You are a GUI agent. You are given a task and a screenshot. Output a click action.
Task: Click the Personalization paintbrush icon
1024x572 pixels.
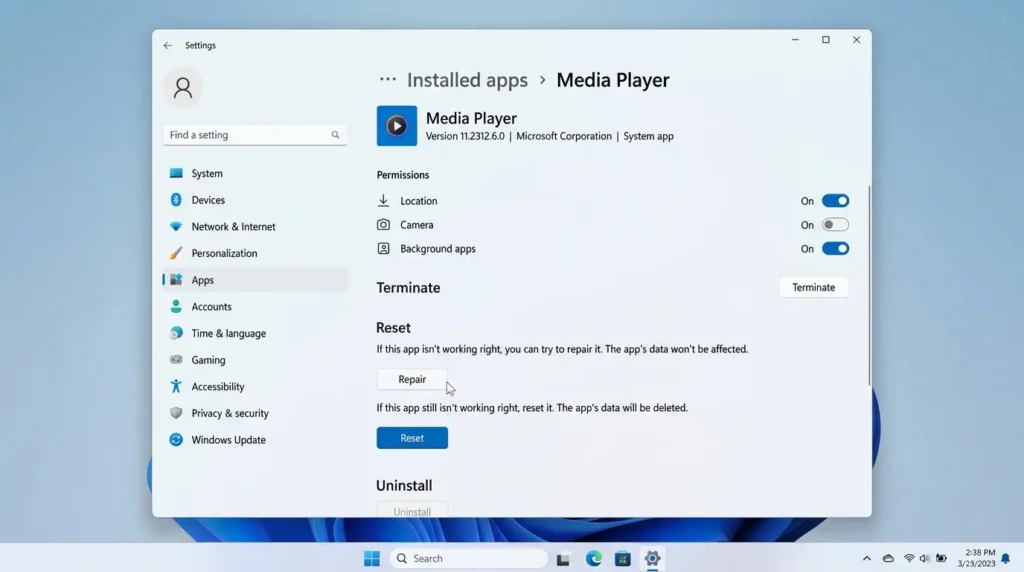(x=176, y=253)
